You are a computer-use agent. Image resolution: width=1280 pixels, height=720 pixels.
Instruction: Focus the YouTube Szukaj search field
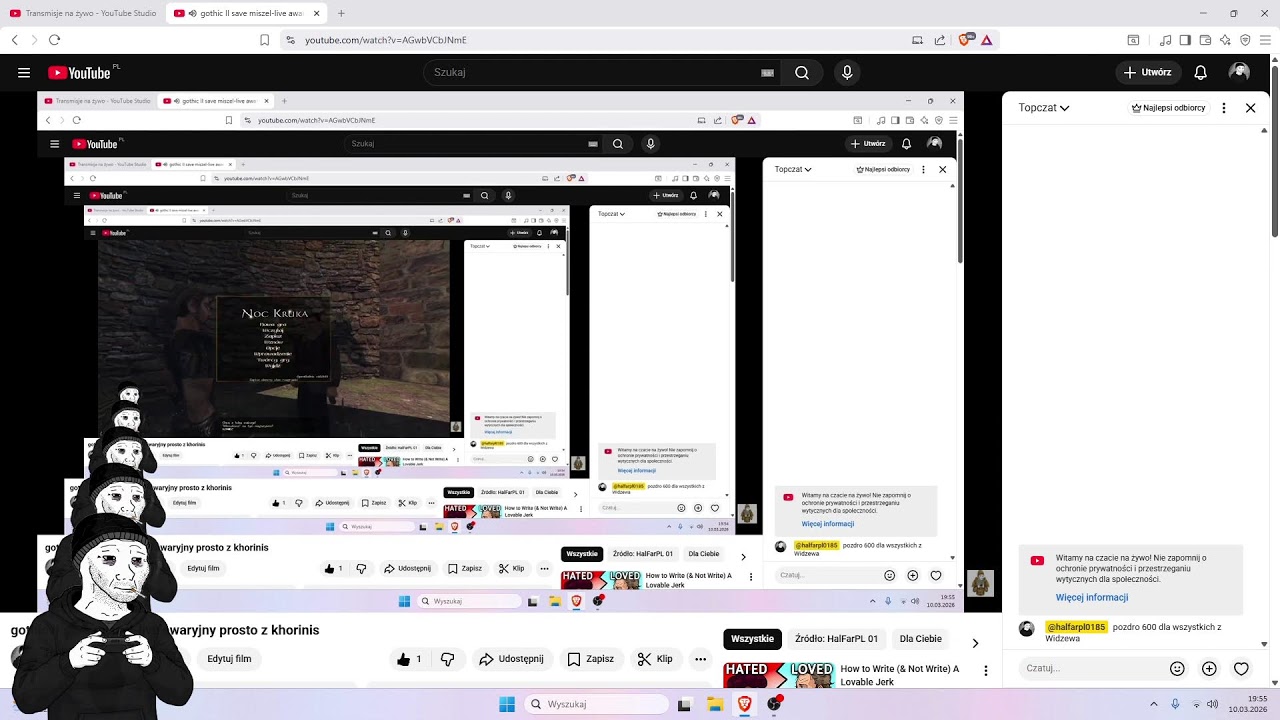coord(591,72)
